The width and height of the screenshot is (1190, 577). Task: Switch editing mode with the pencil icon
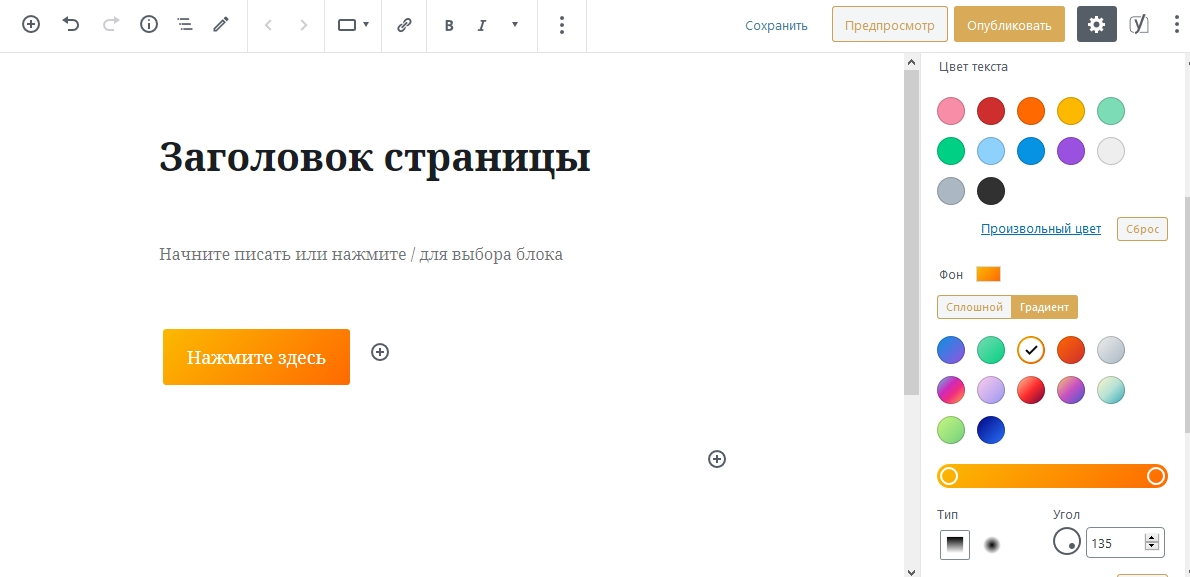point(221,24)
